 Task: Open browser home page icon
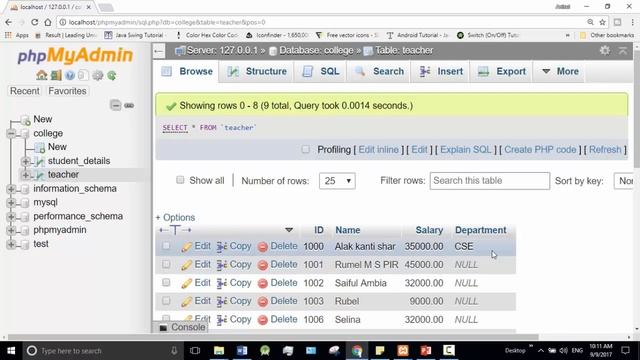[x=48, y=22]
